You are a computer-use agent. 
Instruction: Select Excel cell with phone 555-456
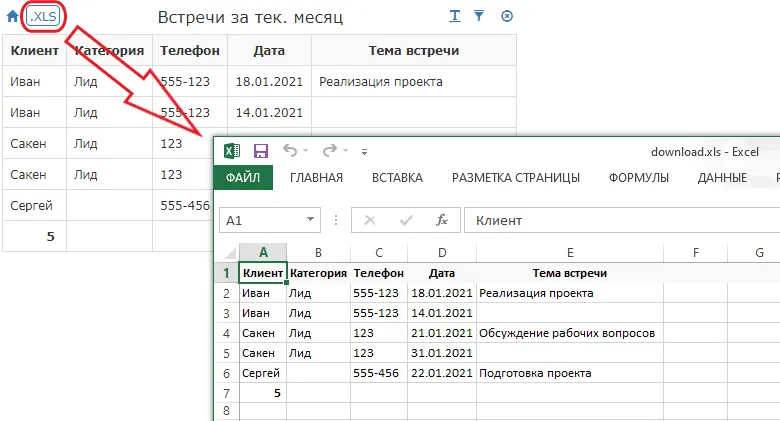[379, 373]
